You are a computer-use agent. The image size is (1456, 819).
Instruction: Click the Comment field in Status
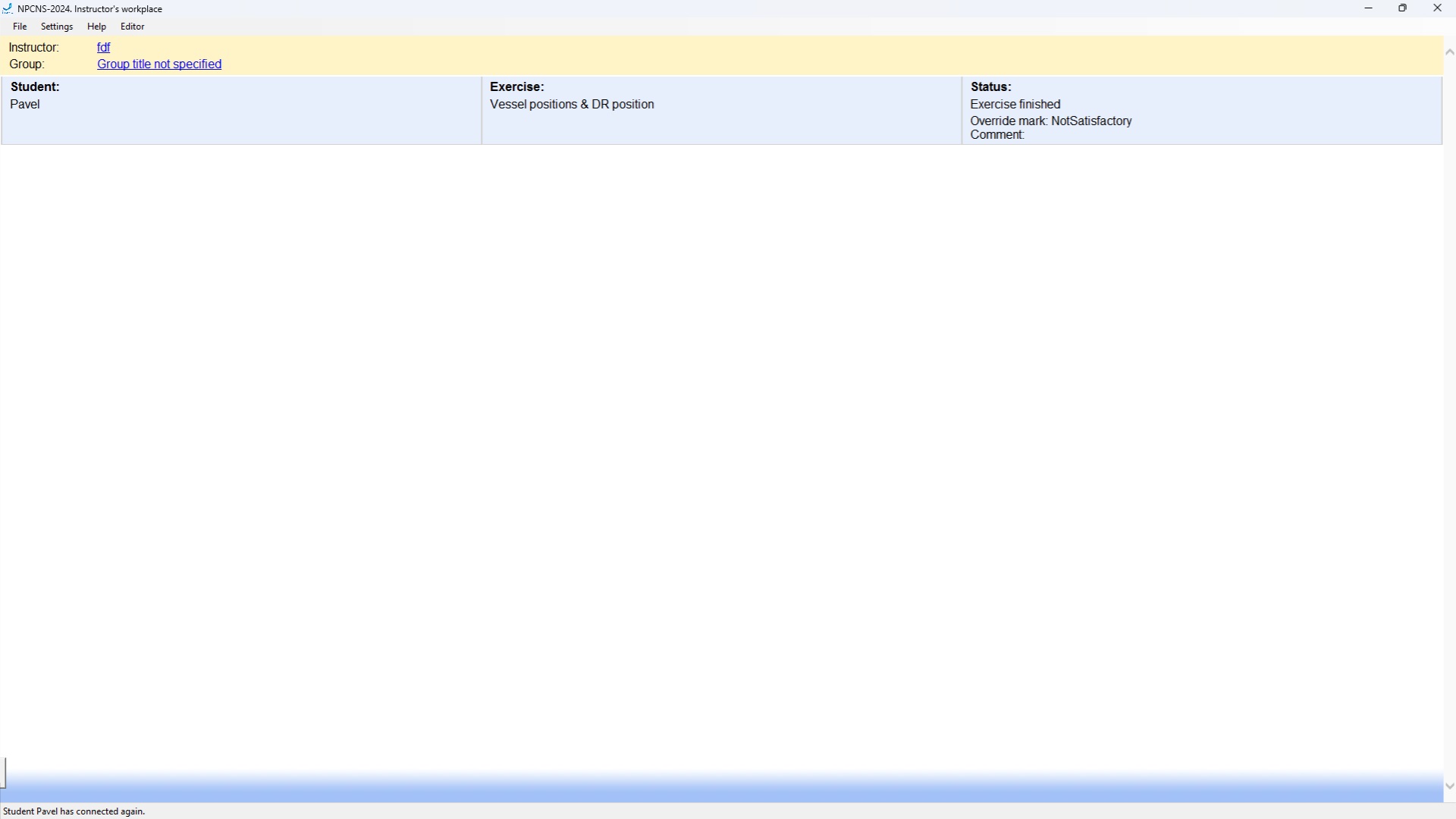[x=997, y=135]
